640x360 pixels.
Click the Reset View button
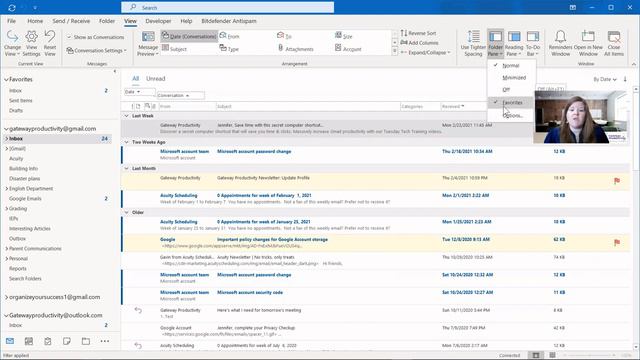tap(50, 43)
